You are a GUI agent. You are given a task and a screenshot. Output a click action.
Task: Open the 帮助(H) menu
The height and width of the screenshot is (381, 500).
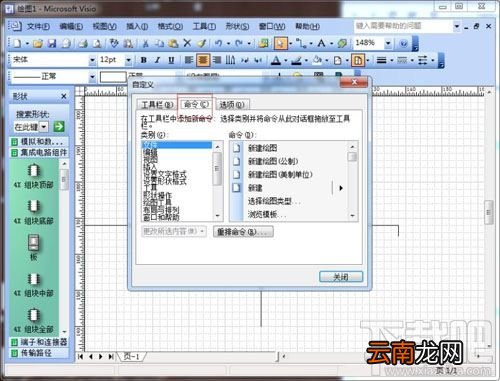point(307,26)
